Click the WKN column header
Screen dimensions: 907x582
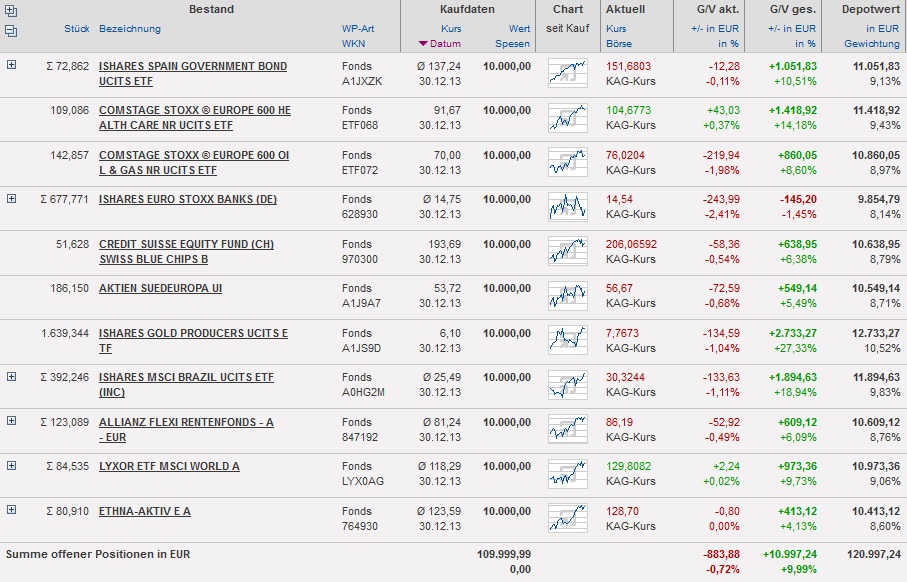pyautogui.click(x=353, y=44)
